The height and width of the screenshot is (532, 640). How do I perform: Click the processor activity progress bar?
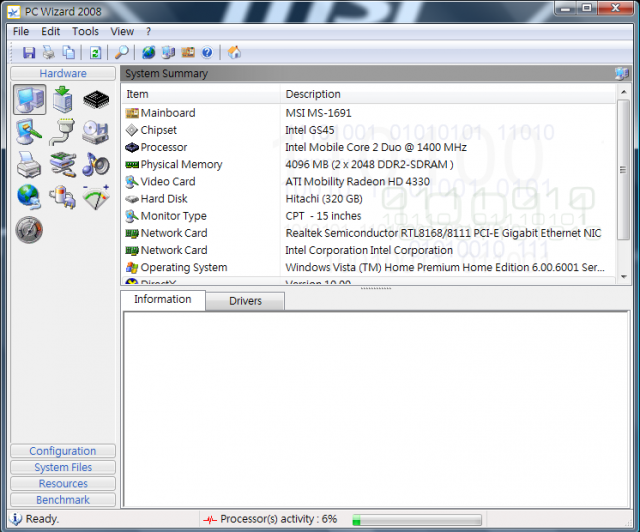point(417,520)
